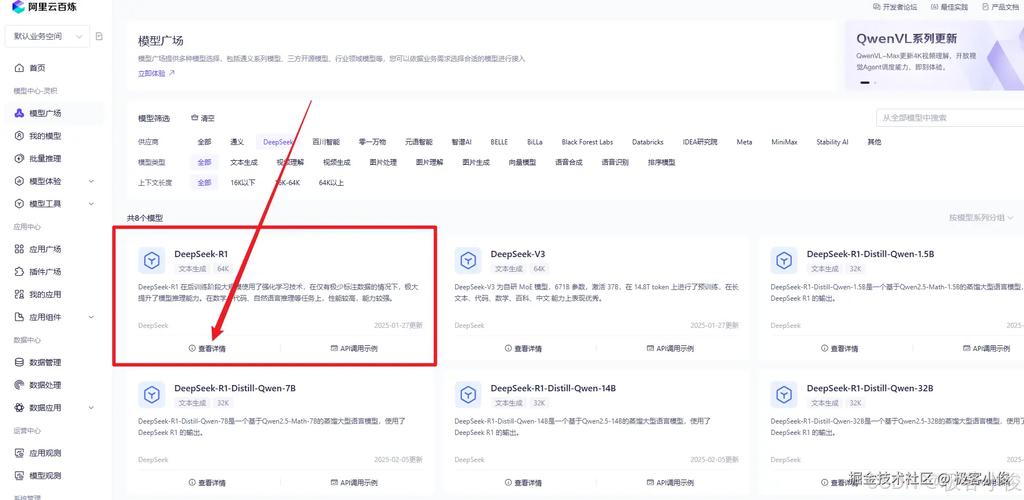
Task: Open API调用示例 for DeepSeek-V3
Action: [670, 349]
